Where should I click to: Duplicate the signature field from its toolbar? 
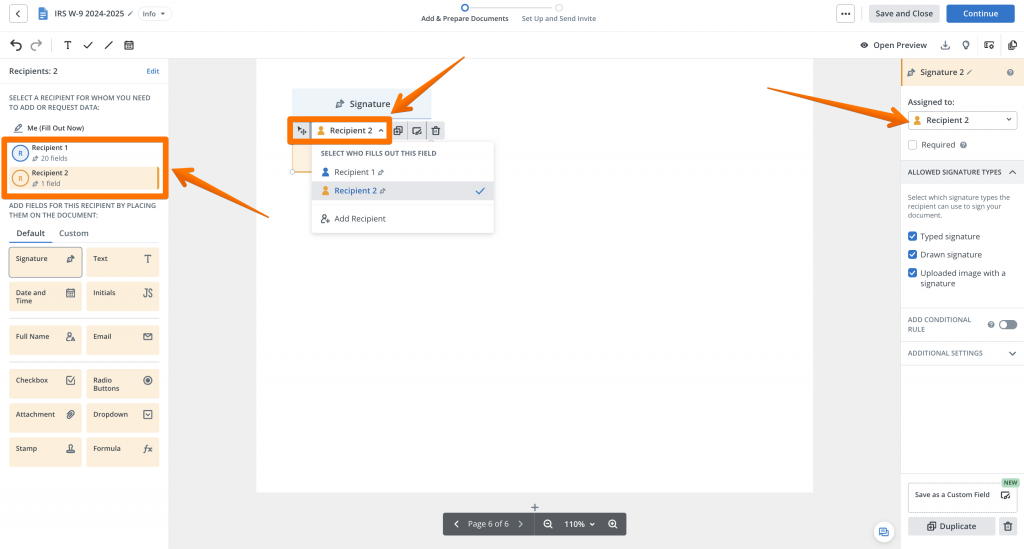coord(398,131)
